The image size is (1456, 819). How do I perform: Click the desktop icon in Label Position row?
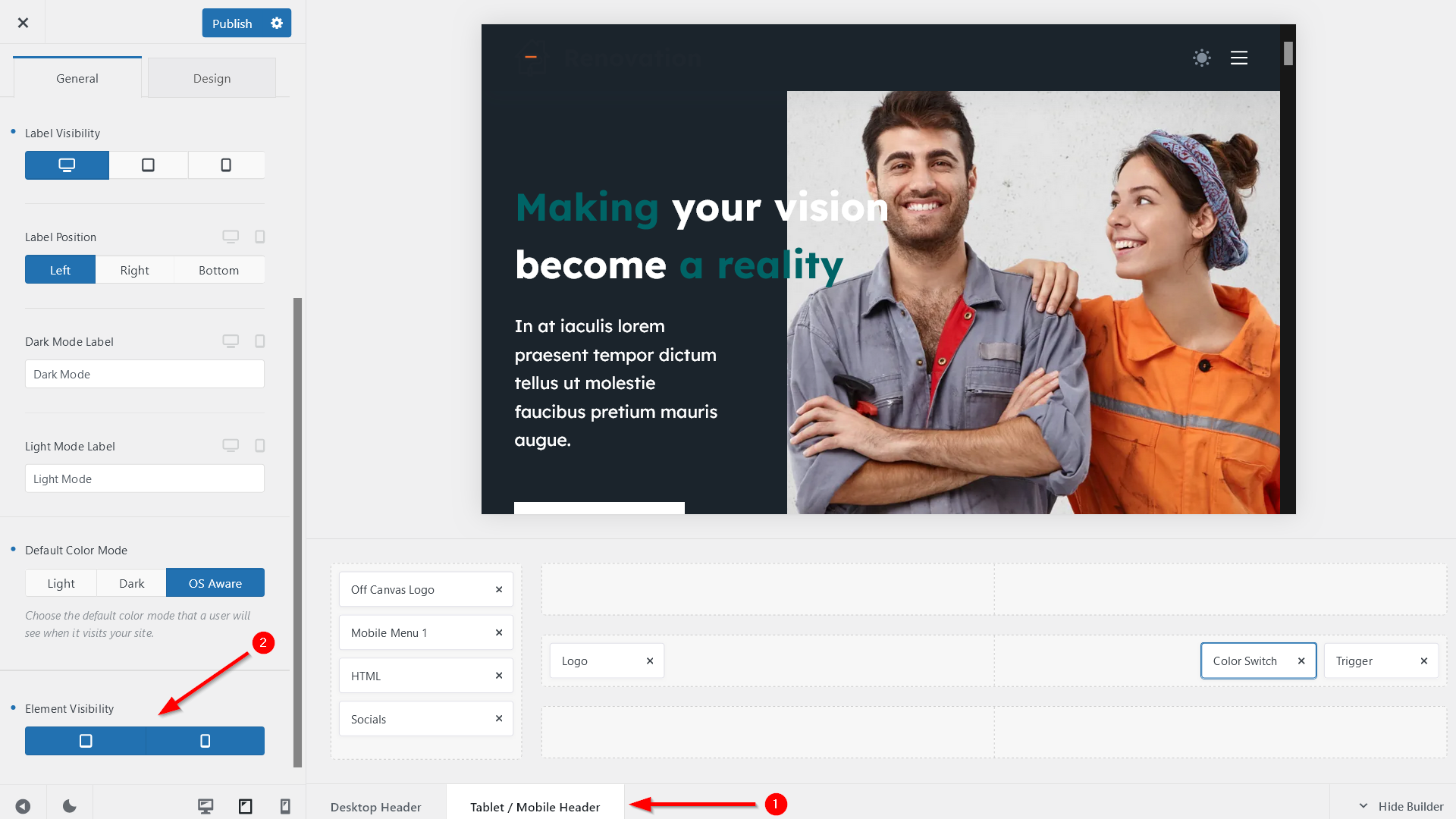click(x=231, y=235)
